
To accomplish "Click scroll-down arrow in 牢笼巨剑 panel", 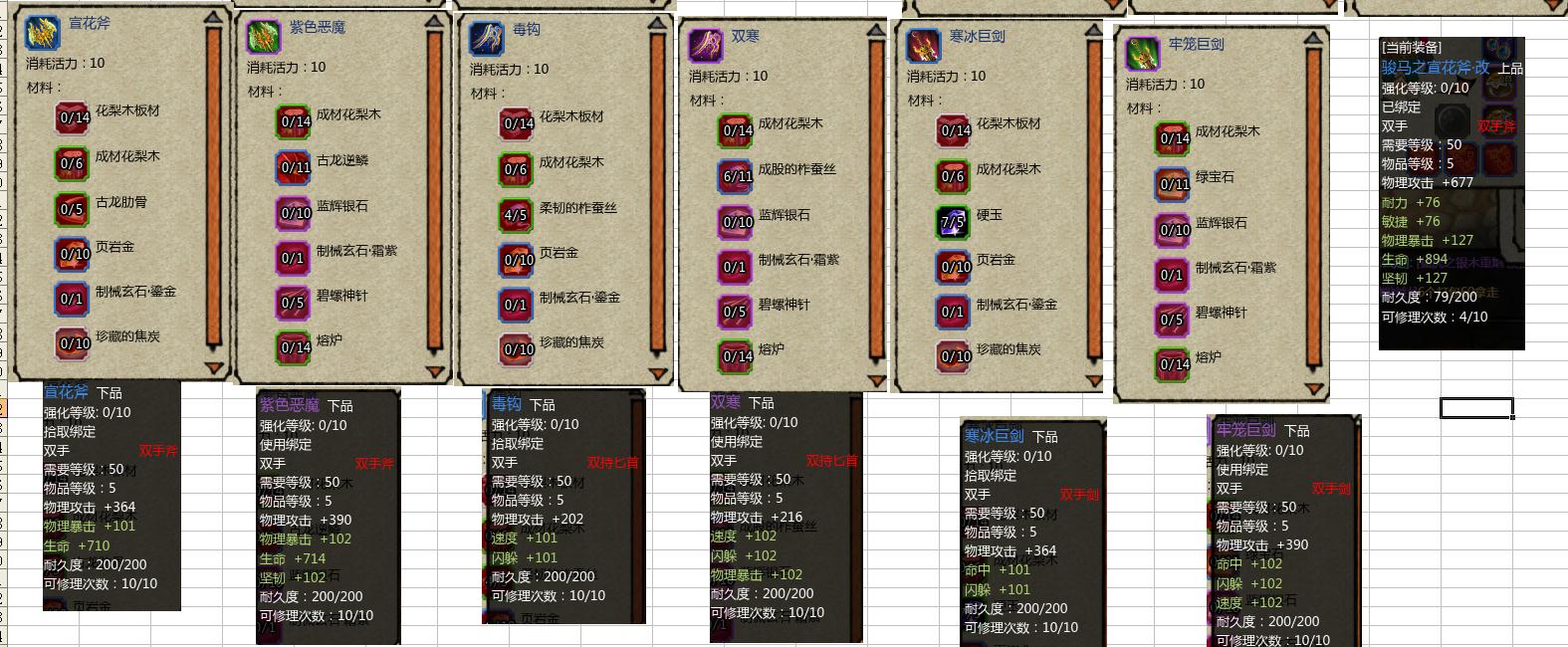I will 1313,388.
